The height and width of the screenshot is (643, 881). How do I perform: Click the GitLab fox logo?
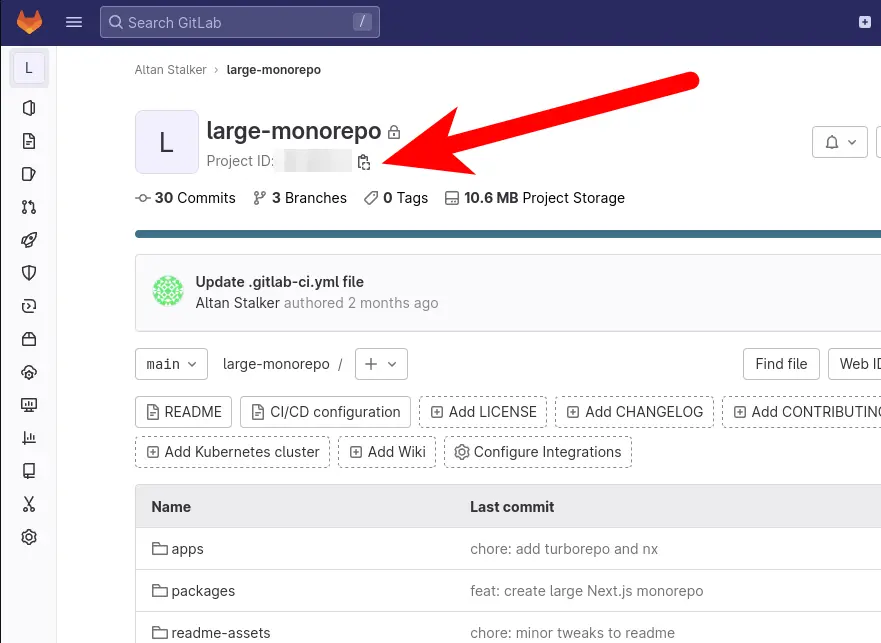coord(29,21)
